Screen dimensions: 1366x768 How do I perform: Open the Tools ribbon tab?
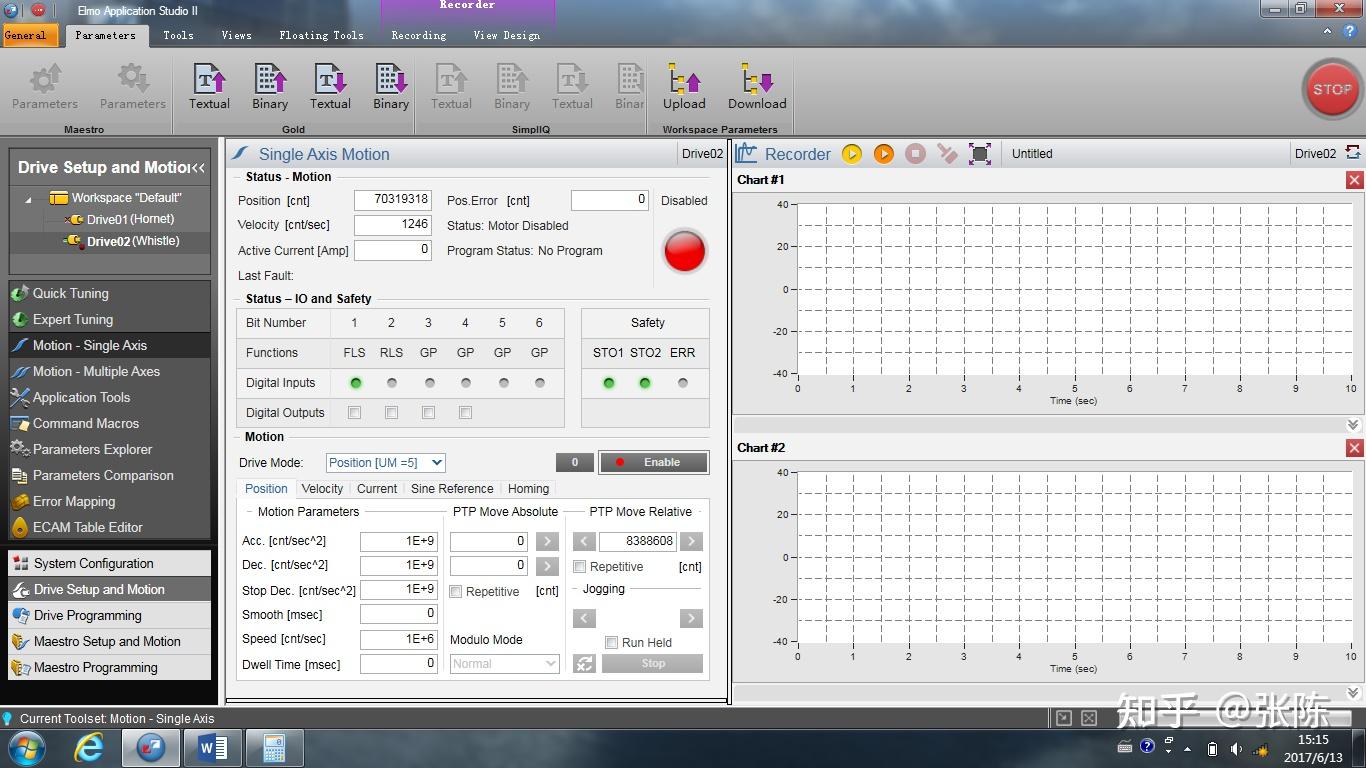[178, 35]
